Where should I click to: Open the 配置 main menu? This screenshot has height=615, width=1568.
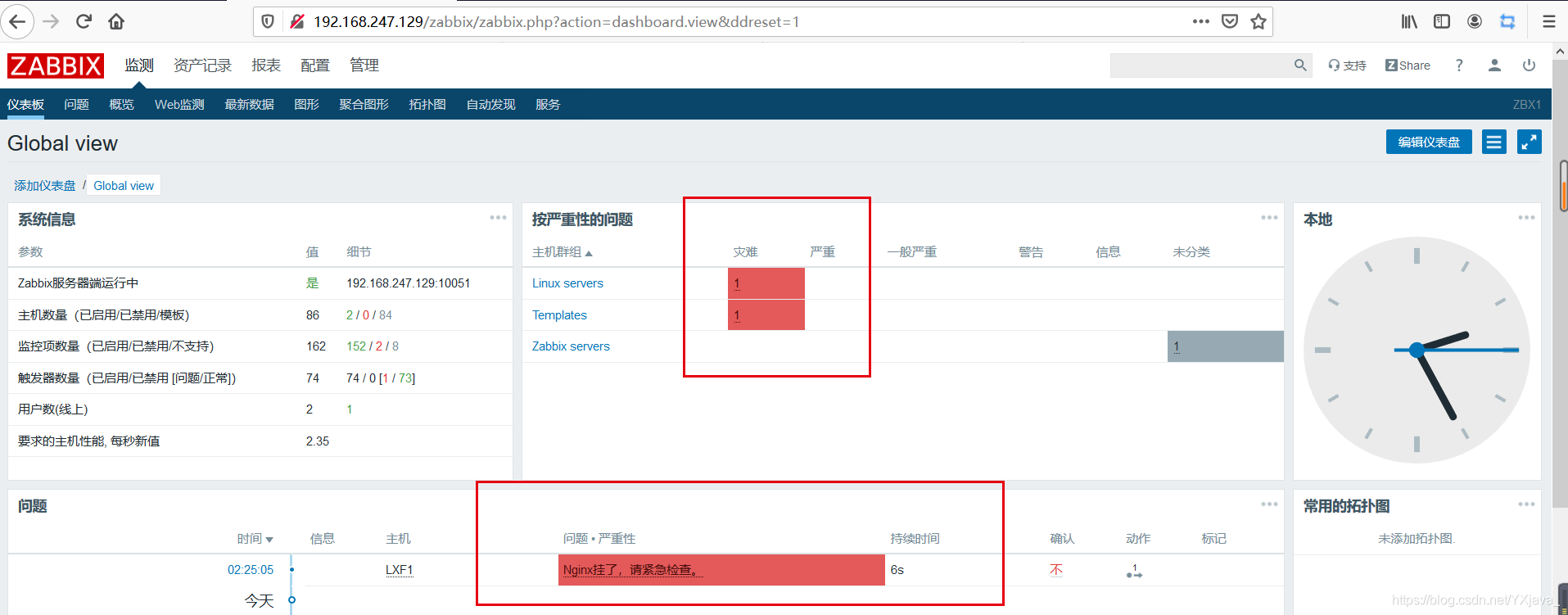click(x=315, y=66)
